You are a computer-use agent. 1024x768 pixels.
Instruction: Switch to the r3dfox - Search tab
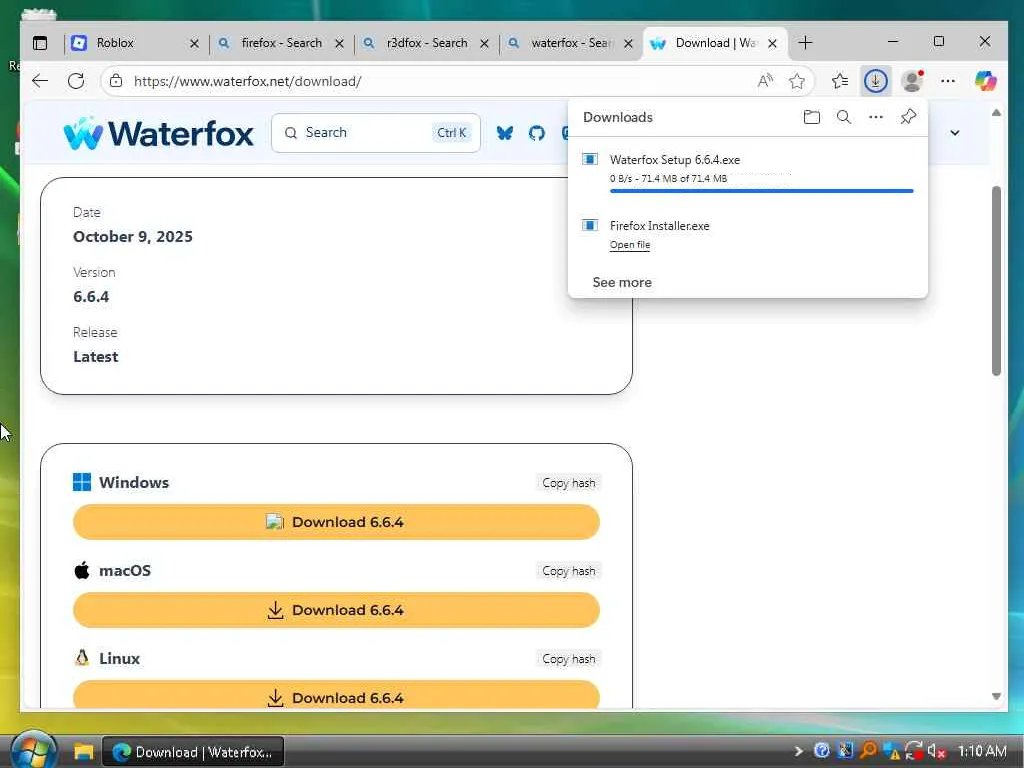pyautogui.click(x=426, y=43)
